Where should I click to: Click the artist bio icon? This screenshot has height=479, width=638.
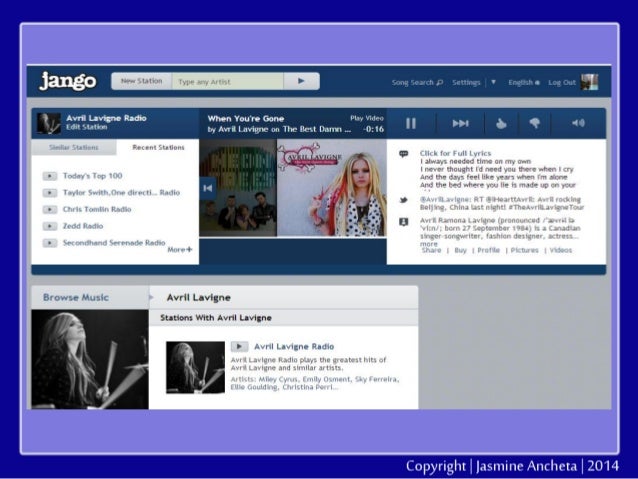pyautogui.click(x=403, y=222)
